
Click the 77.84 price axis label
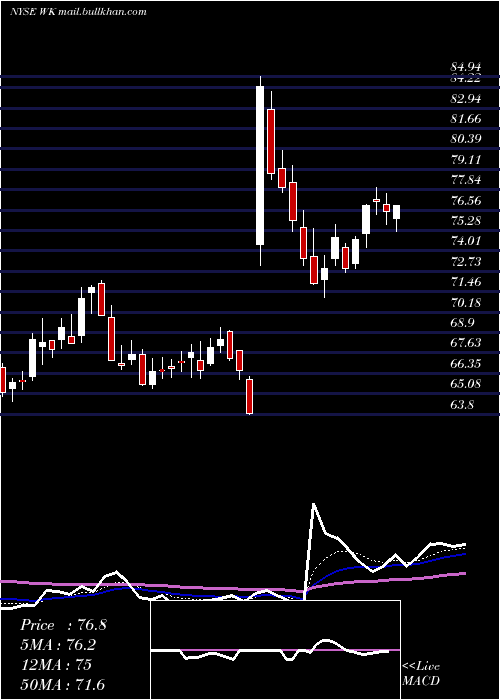click(466, 180)
